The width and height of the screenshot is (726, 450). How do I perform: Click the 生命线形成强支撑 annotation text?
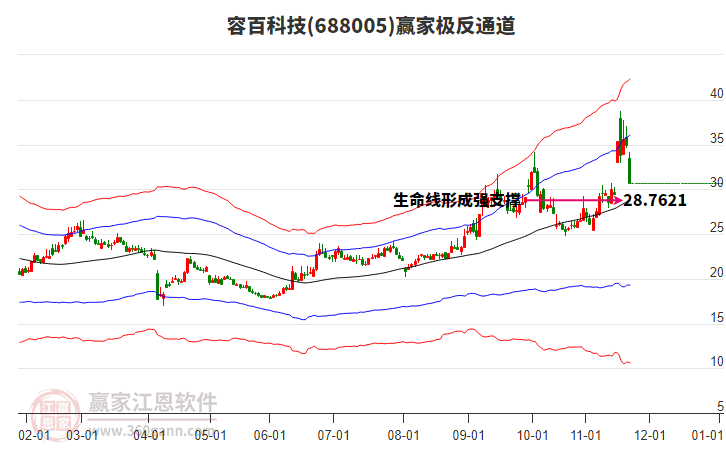click(457, 200)
